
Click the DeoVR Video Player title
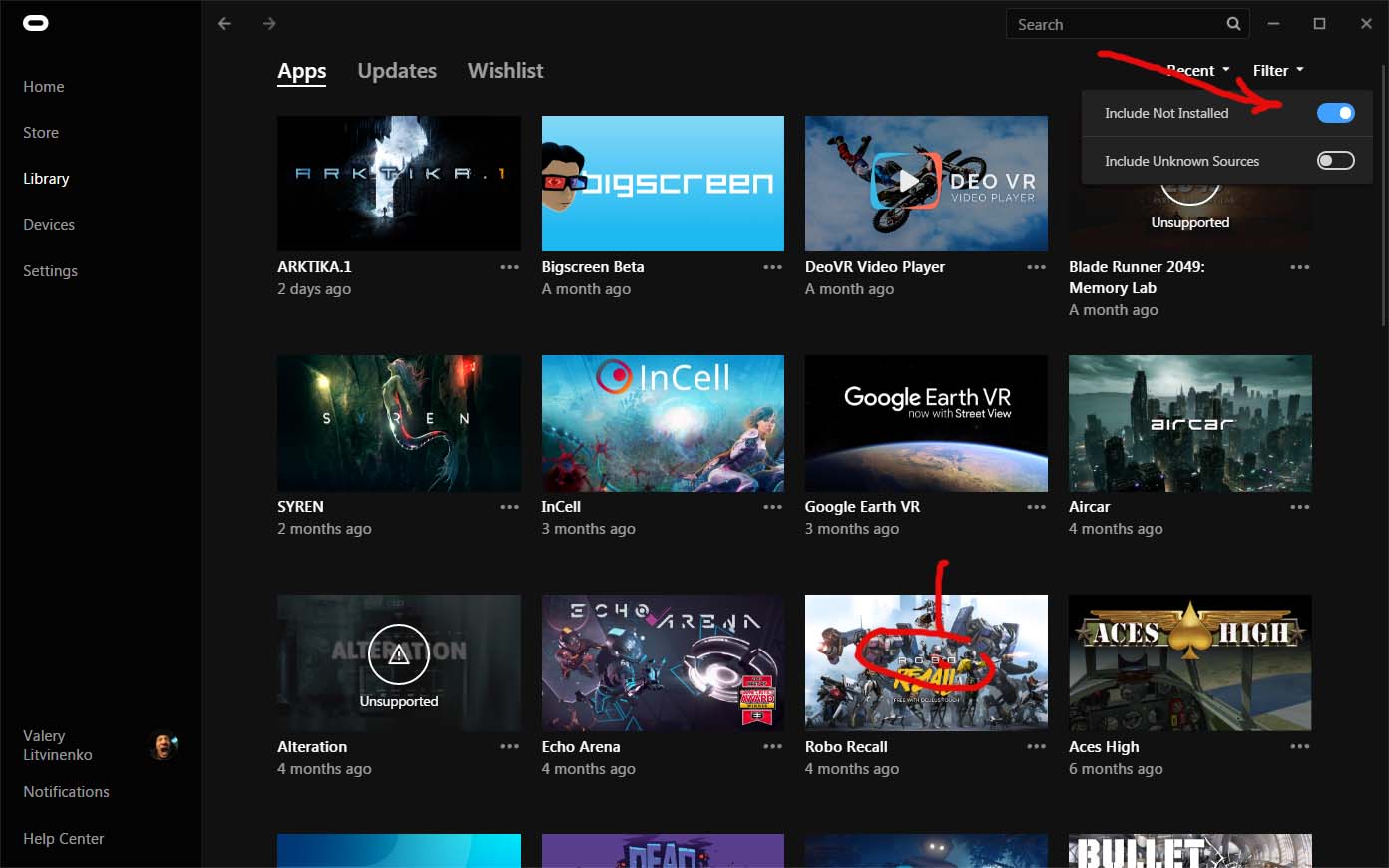point(875,267)
